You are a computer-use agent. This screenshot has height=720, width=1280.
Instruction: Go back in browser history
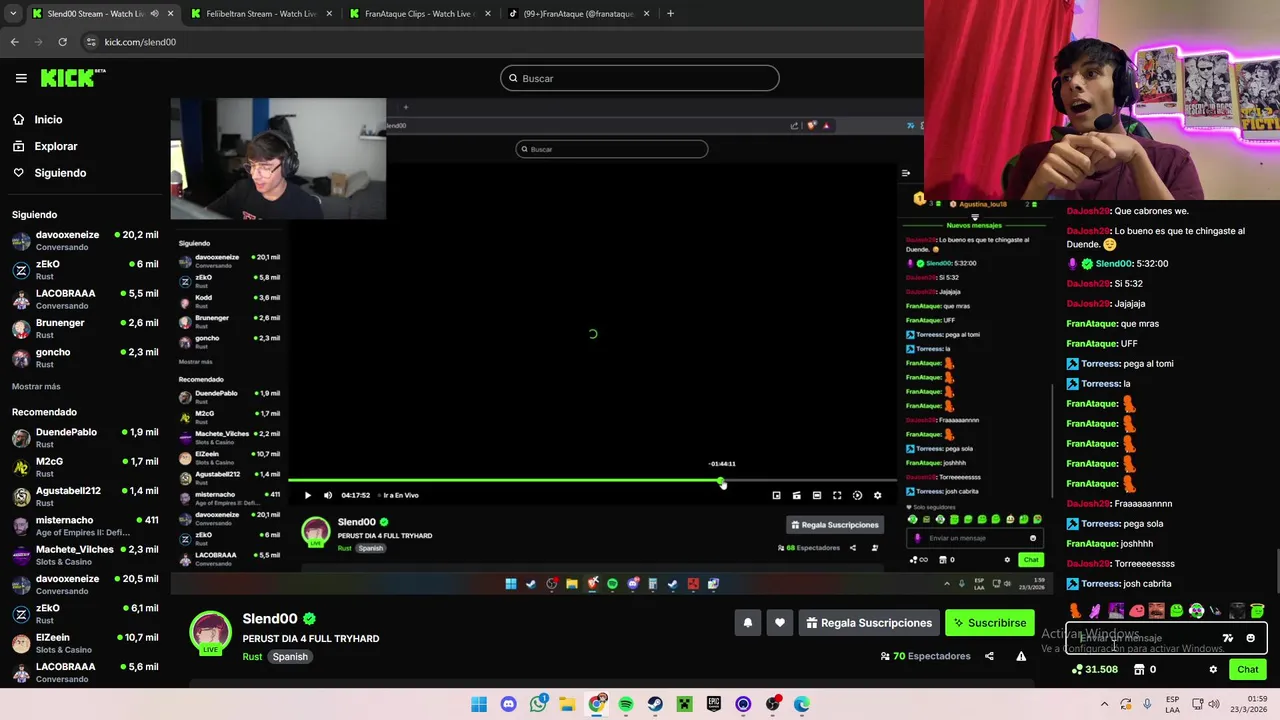pos(14,42)
